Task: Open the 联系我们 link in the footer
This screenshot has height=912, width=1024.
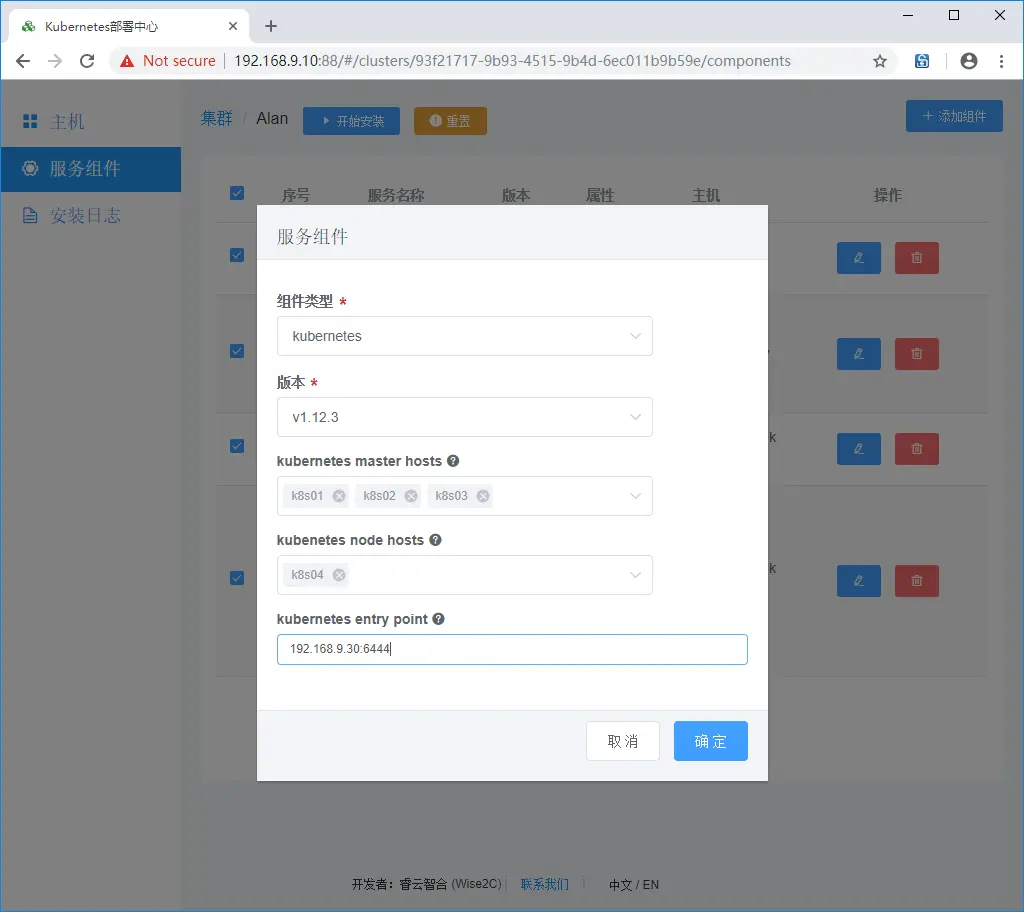Action: click(x=545, y=885)
